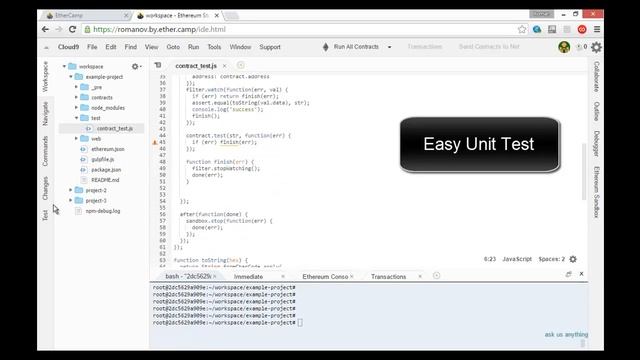Screen dimensions: 640x360
Task: Maximize the console panel icon
Action: pos(569,274)
